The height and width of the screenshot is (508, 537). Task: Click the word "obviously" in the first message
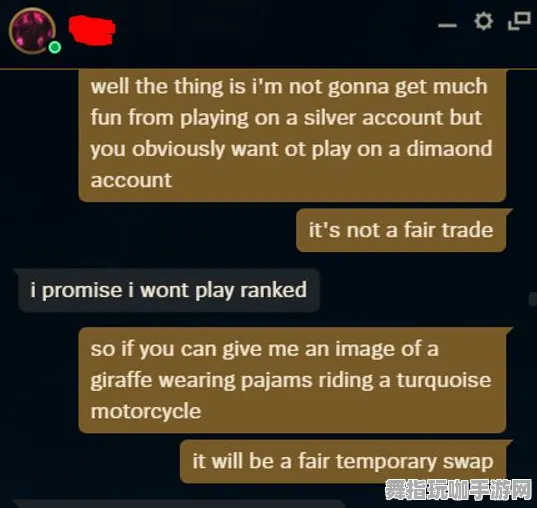178,149
